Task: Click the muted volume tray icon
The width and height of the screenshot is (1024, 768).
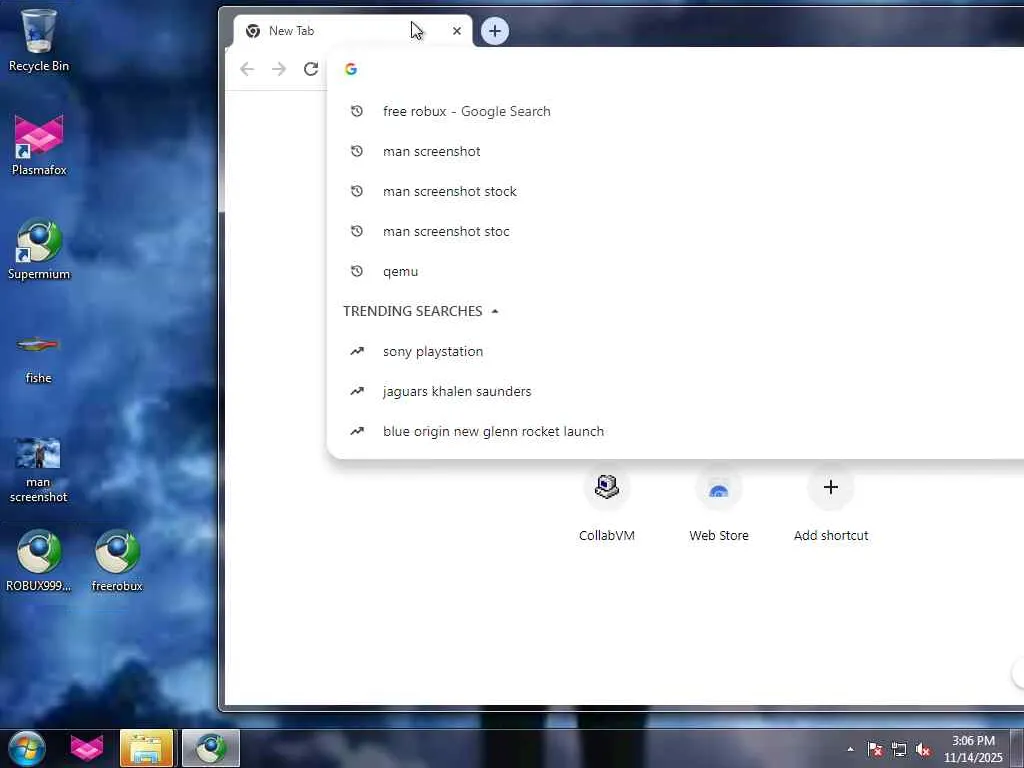Action: (x=923, y=749)
